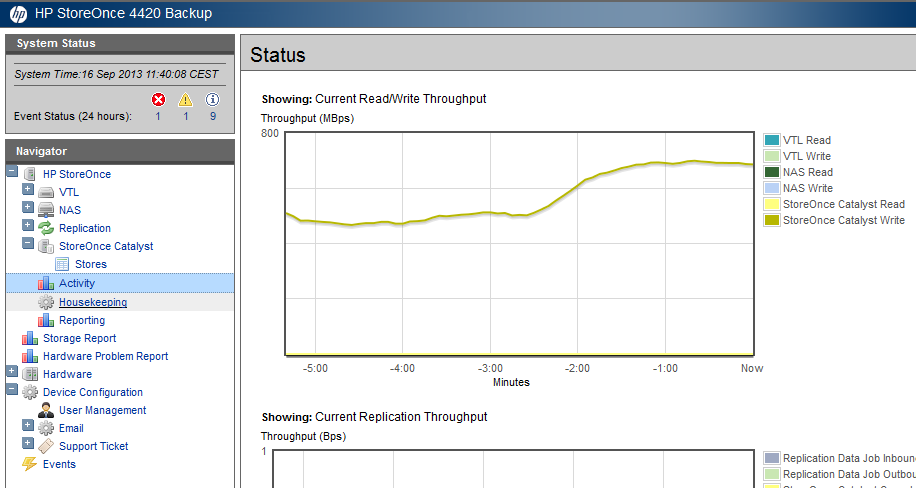
Task: Click the red critical error event icon
Action: tap(158, 99)
